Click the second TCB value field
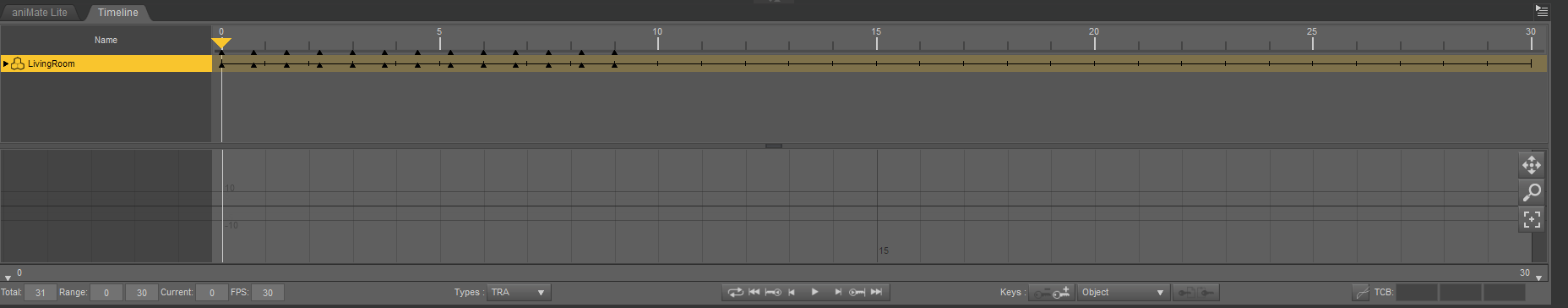 [x=1461, y=292]
